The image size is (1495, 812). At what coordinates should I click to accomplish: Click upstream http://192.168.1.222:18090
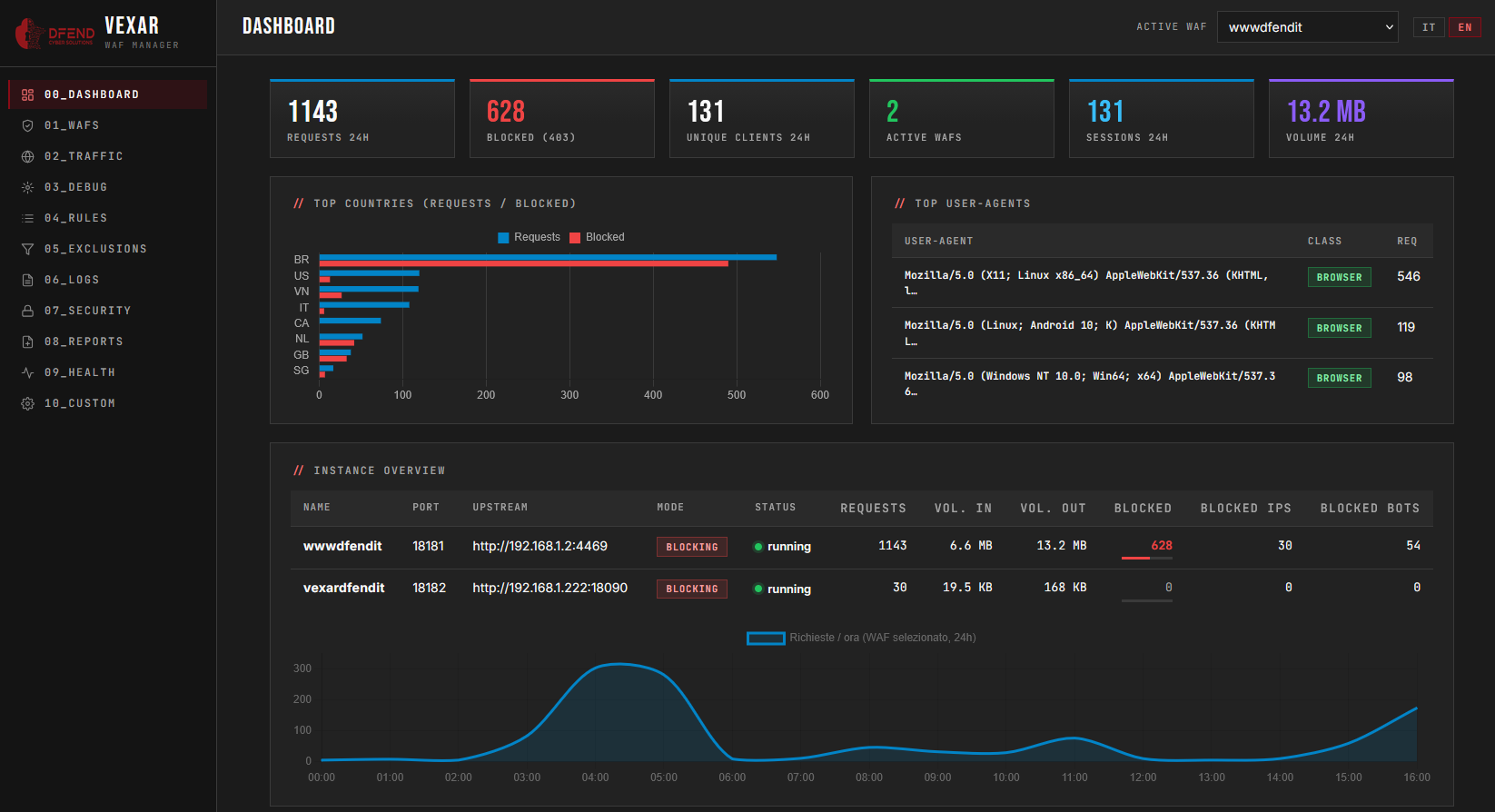[x=550, y=588]
